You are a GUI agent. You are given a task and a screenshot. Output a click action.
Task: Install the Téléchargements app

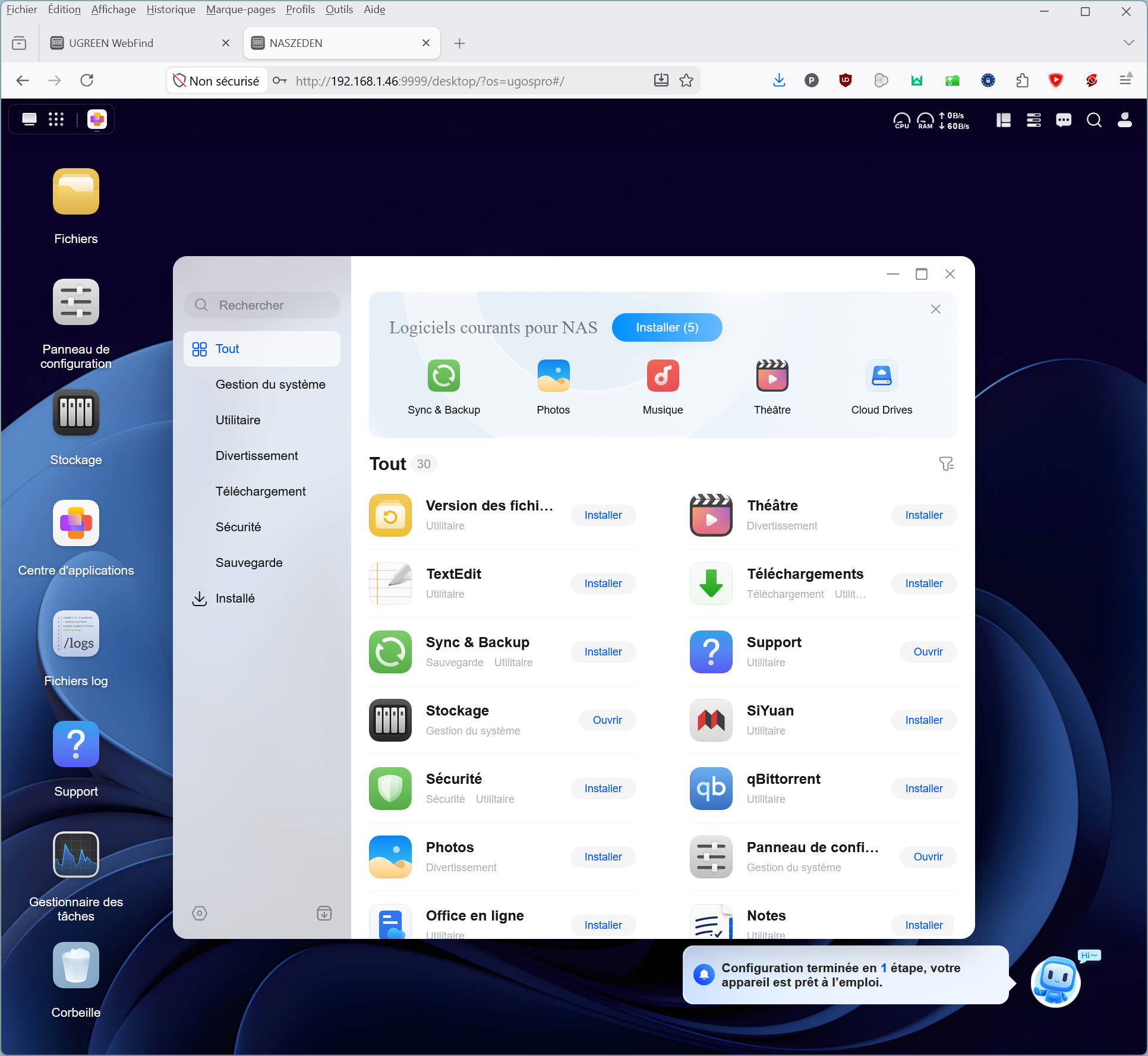coord(924,584)
